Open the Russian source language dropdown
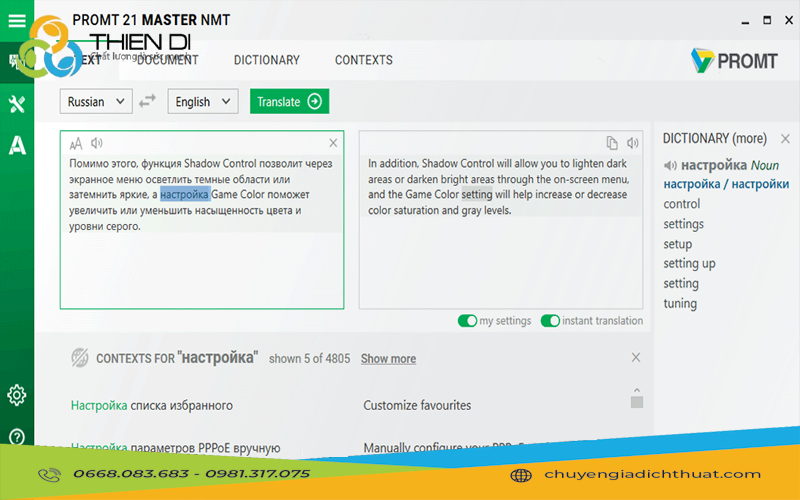 tap(96, 101)
